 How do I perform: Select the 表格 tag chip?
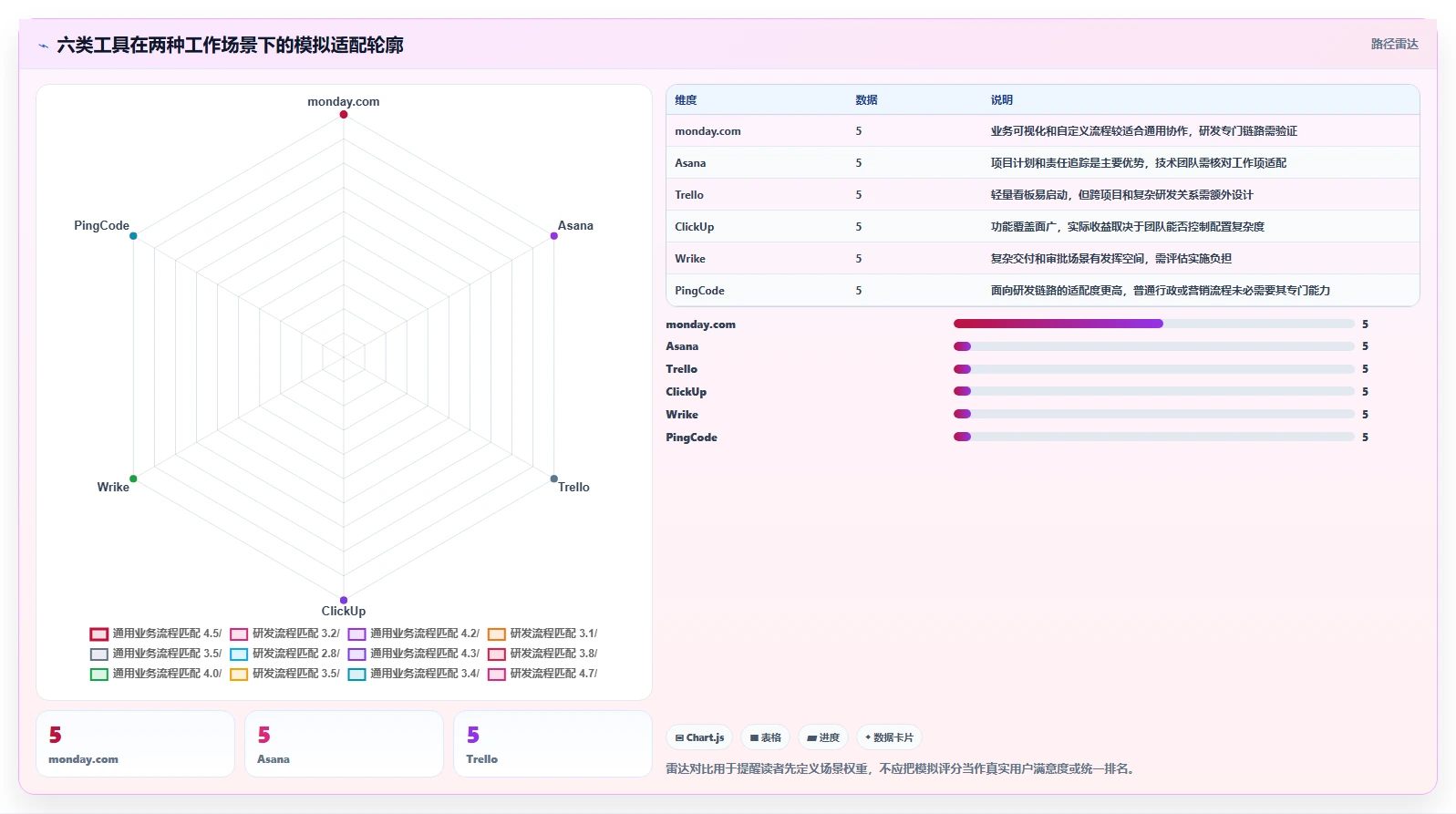[x=766, y=737]
